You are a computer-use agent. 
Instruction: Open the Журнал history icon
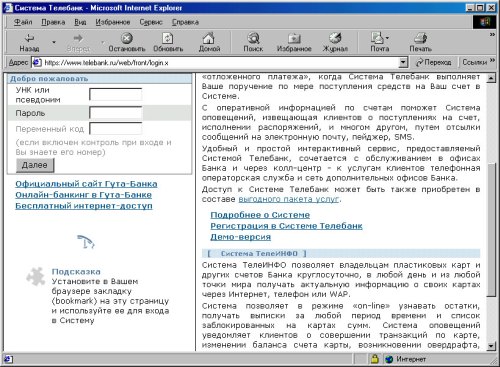pos(335,38)
